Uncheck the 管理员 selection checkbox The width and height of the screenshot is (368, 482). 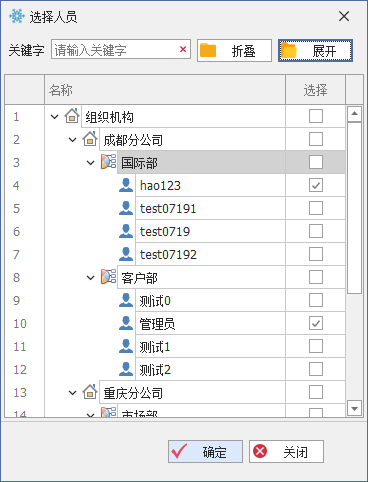click(x=316, y=323)
